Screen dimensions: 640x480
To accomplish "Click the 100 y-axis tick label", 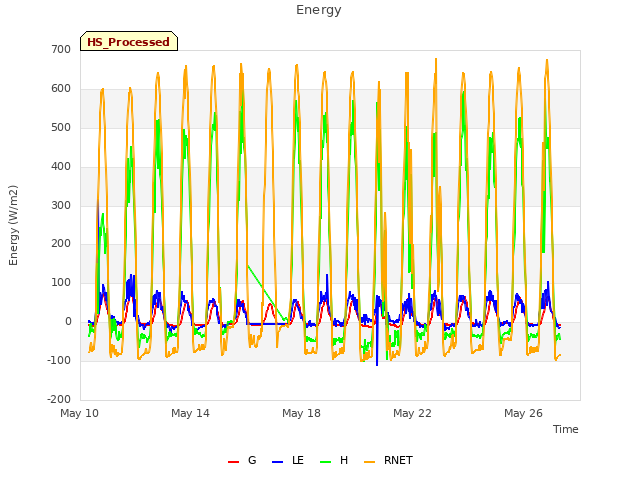I will (x=61, y=282).
